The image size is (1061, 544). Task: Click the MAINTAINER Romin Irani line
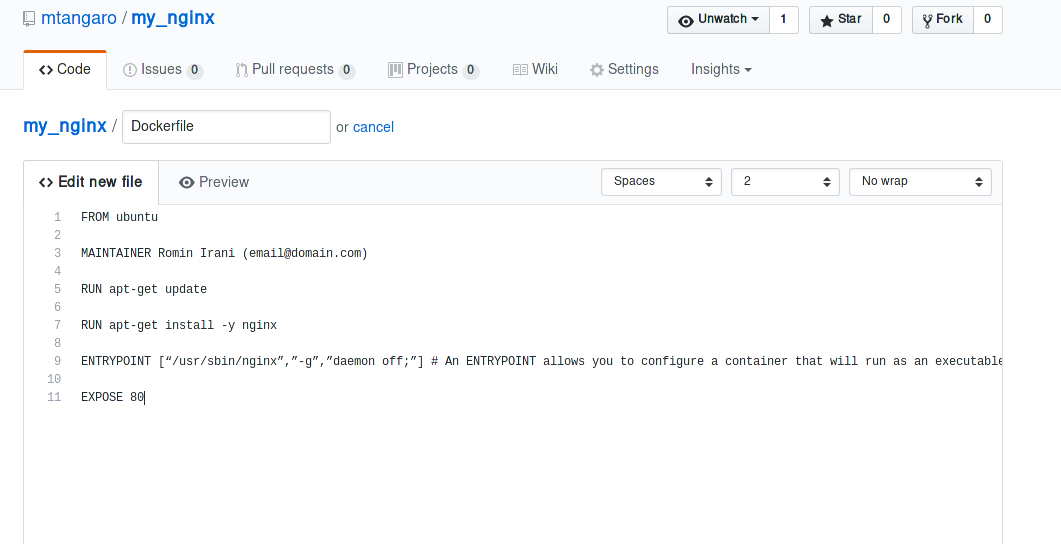click(224, 253)
